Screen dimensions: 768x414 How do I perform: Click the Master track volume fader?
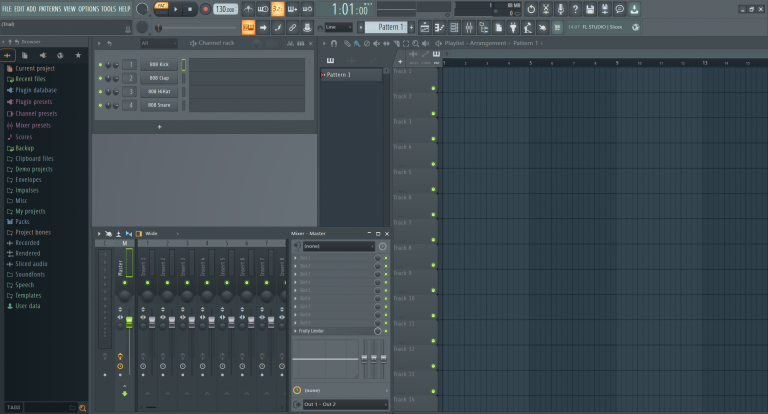point(129,322)
